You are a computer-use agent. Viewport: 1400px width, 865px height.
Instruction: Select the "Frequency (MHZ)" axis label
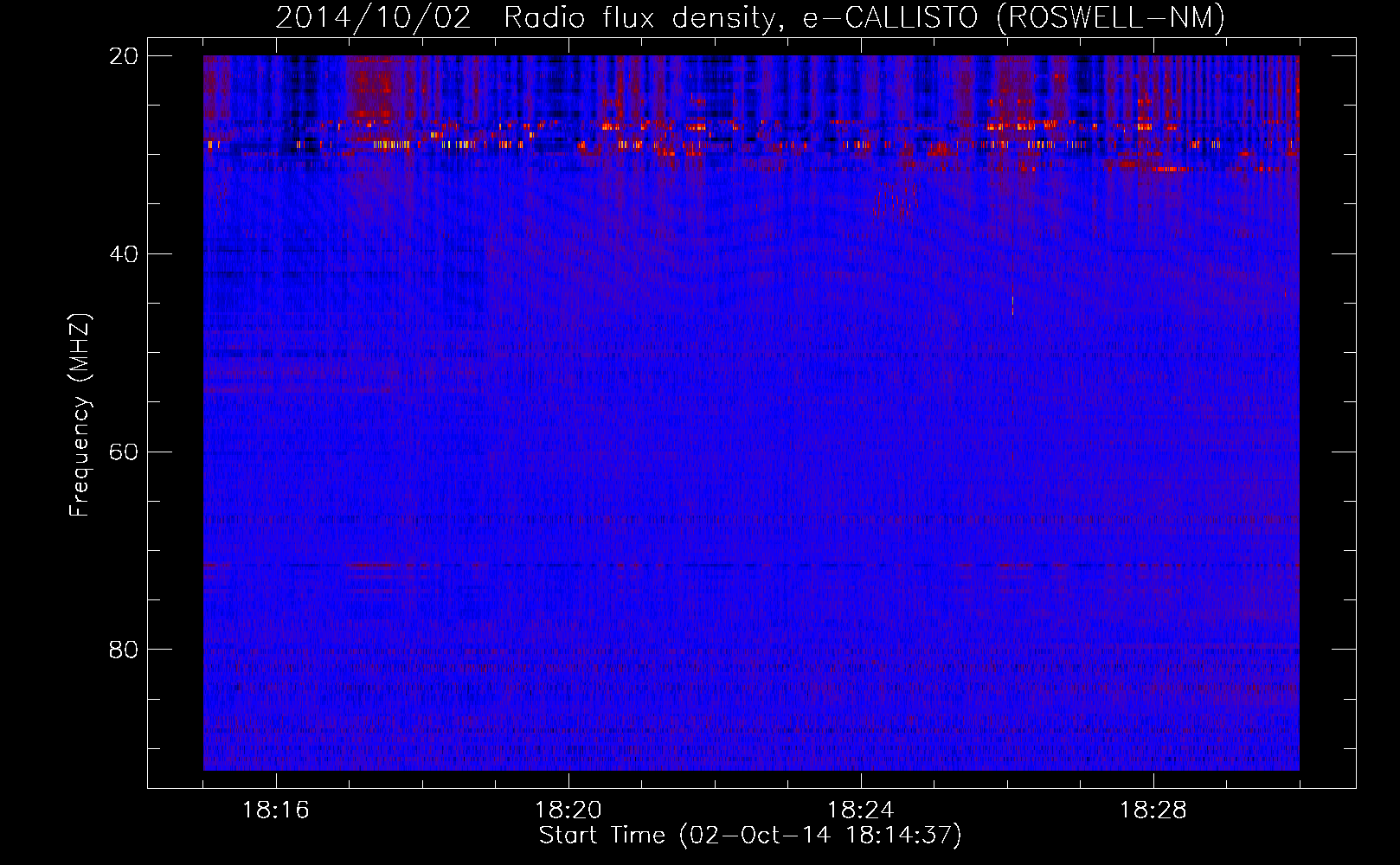click(x=80, y=415)
